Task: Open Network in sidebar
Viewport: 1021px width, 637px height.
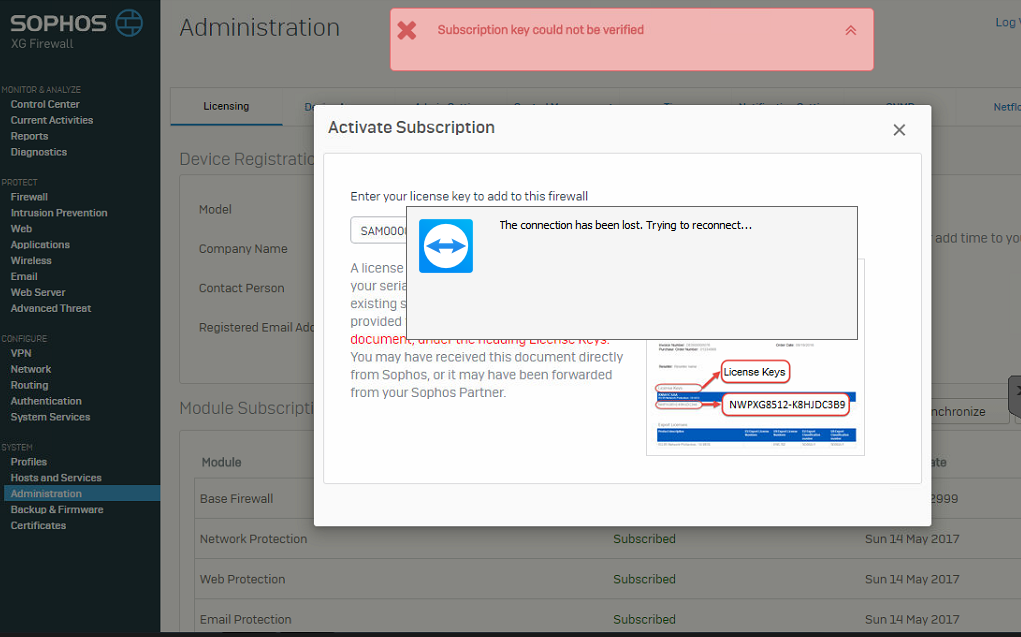Action: (31, 369)
